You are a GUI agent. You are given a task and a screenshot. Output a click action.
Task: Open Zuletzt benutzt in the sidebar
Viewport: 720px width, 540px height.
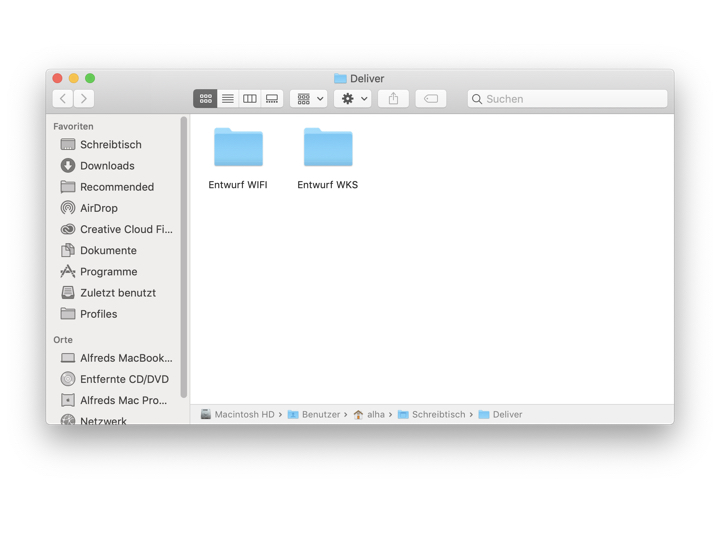tap(116, 292)
